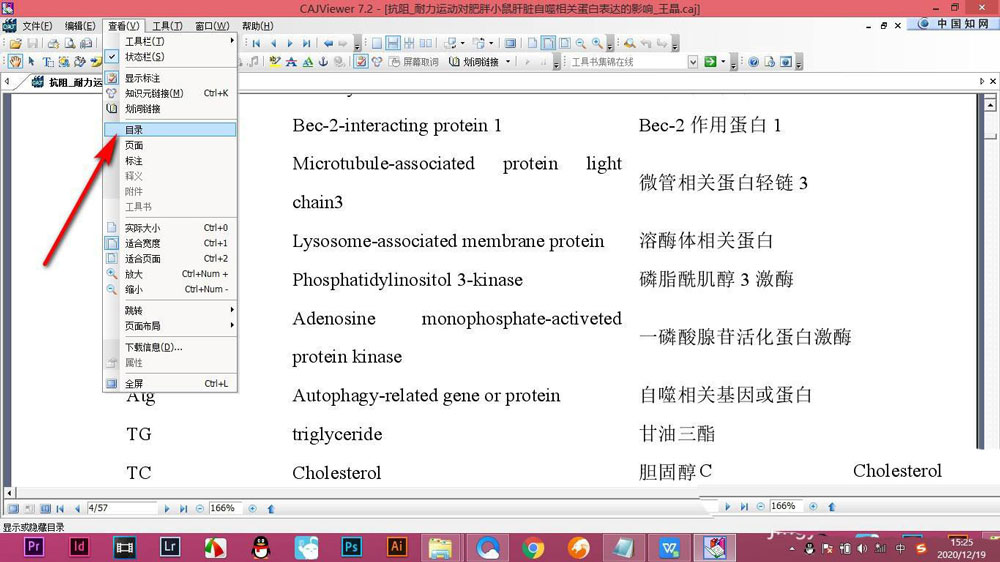Open dropdown arrow beside 划词链接 button
This screenshot has height=562, width=1000.
(508, 62)
